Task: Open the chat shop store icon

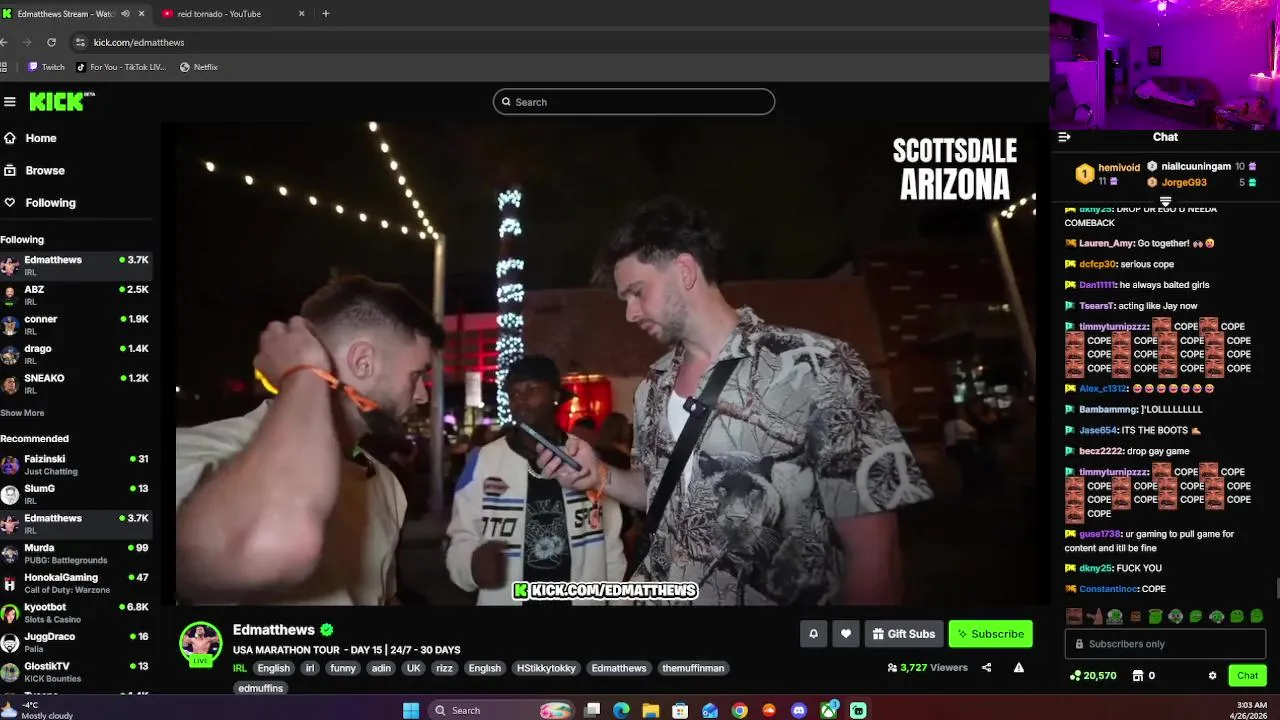Action: click(x=1137, y=676)
